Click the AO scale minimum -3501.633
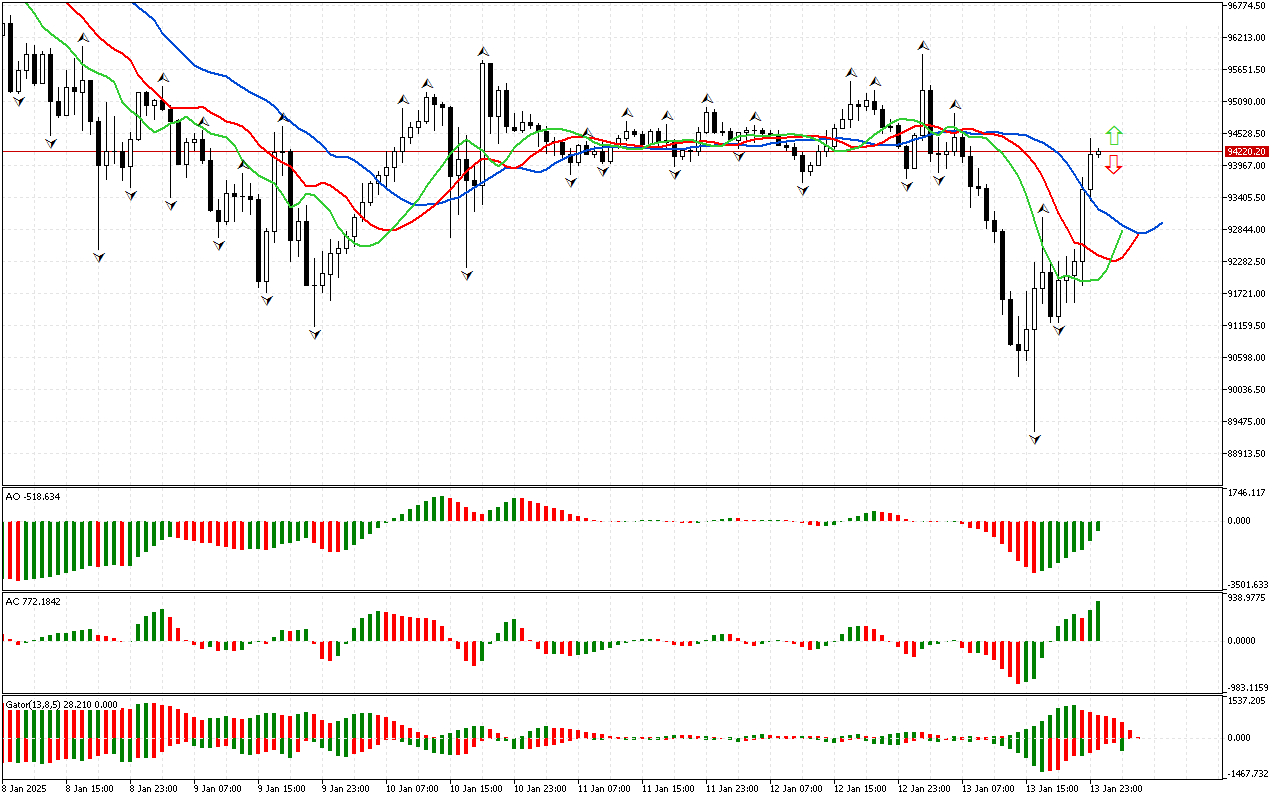The width and height of the screenshot is (1280, 800). click(1248, 585)
